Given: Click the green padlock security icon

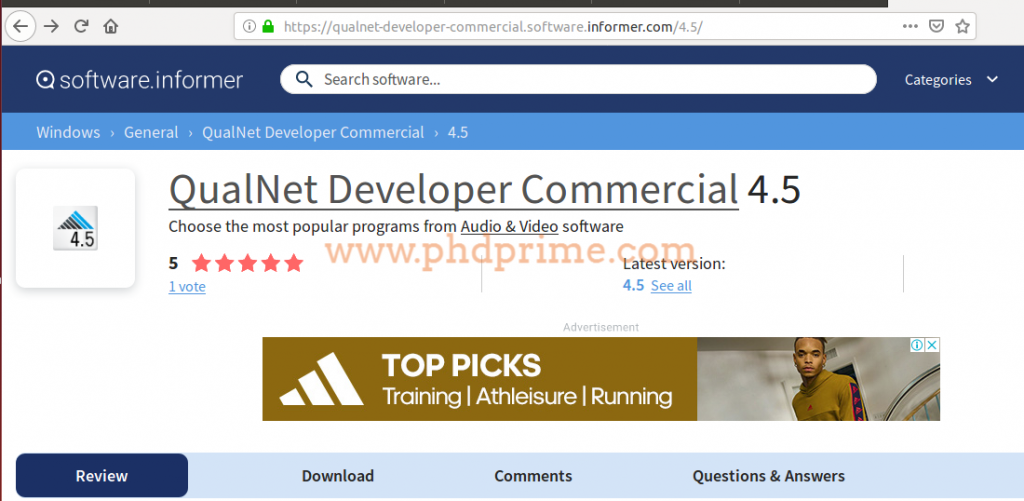Looking at the screenshot, I should (x=267, y=27).
